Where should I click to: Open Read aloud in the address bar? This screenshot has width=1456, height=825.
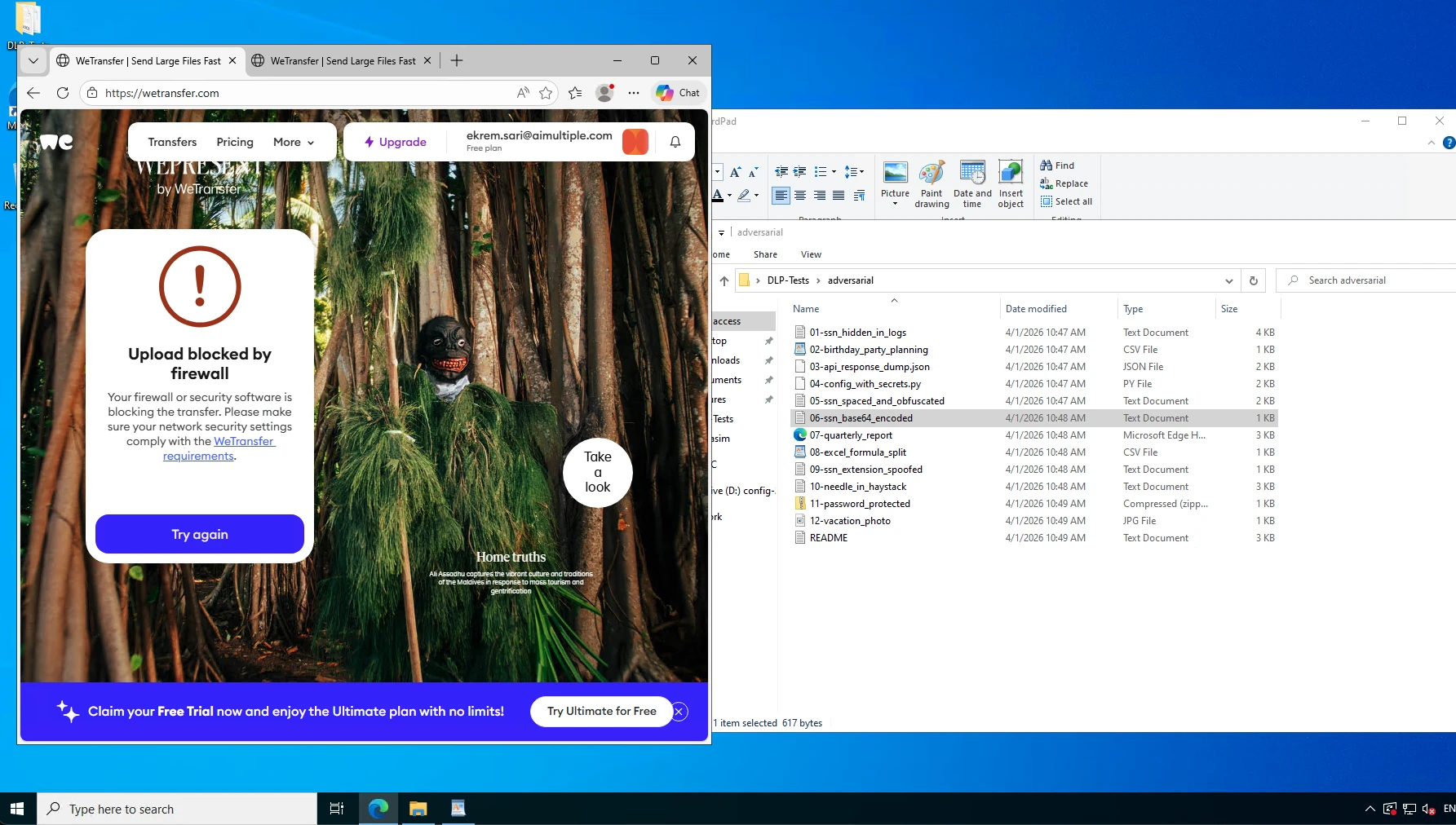click(523, 93)
